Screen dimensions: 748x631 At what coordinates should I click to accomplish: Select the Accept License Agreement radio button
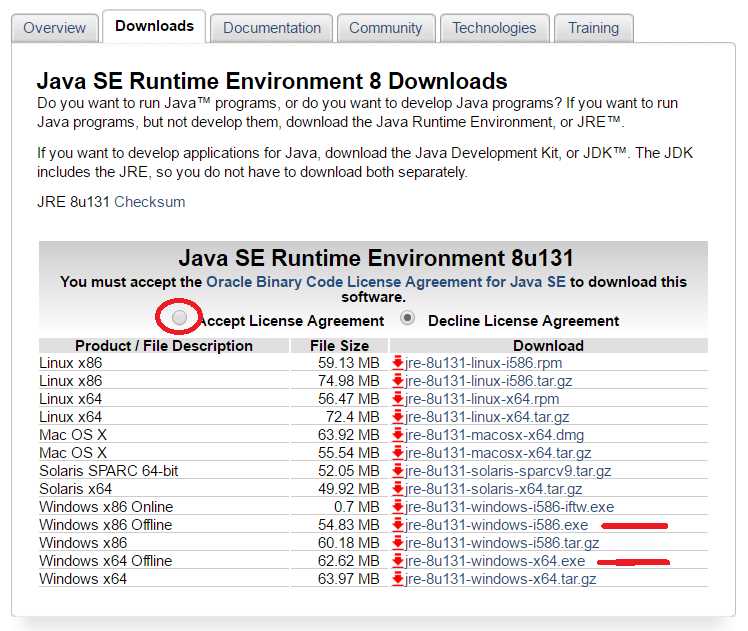click(x=179, y=317)
